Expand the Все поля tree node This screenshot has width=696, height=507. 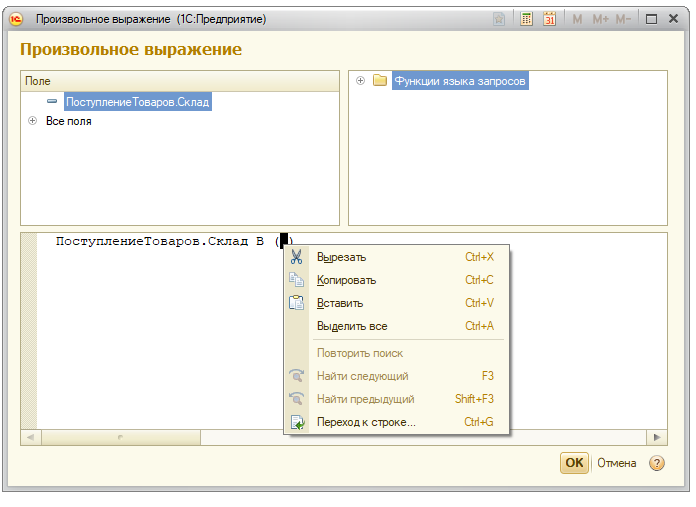[32, 121]
